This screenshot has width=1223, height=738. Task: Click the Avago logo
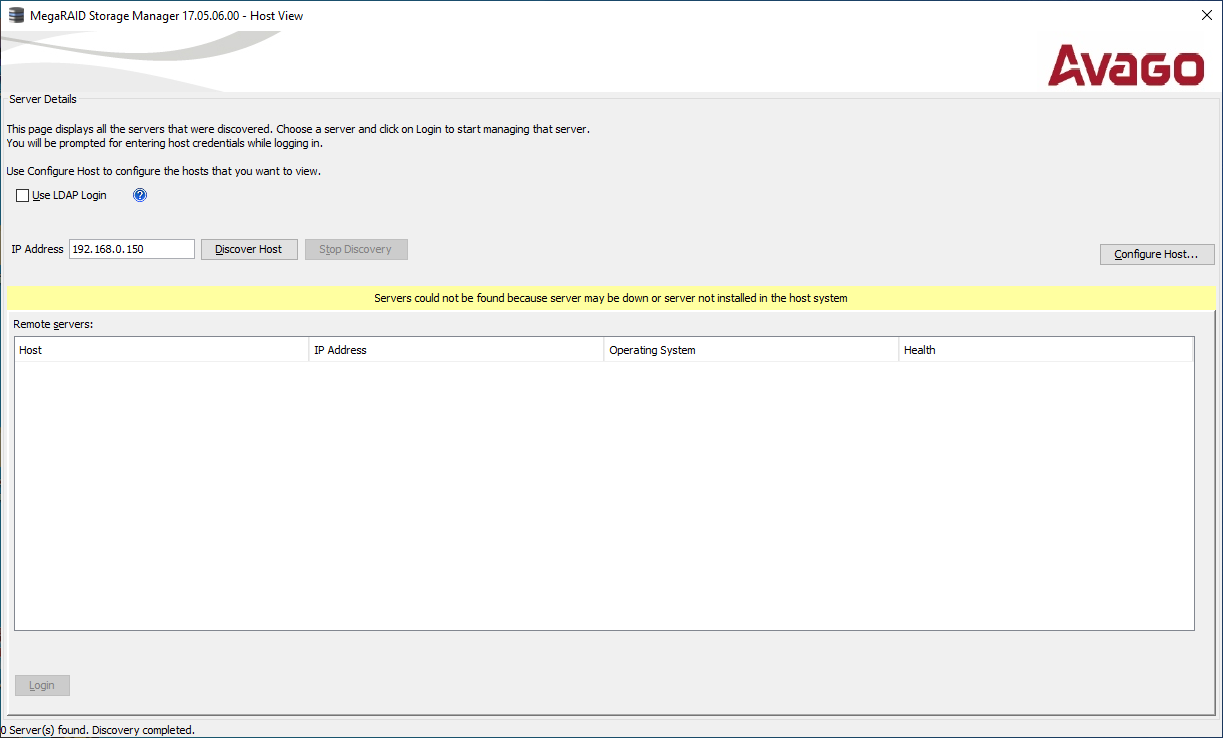point(1126,66)
